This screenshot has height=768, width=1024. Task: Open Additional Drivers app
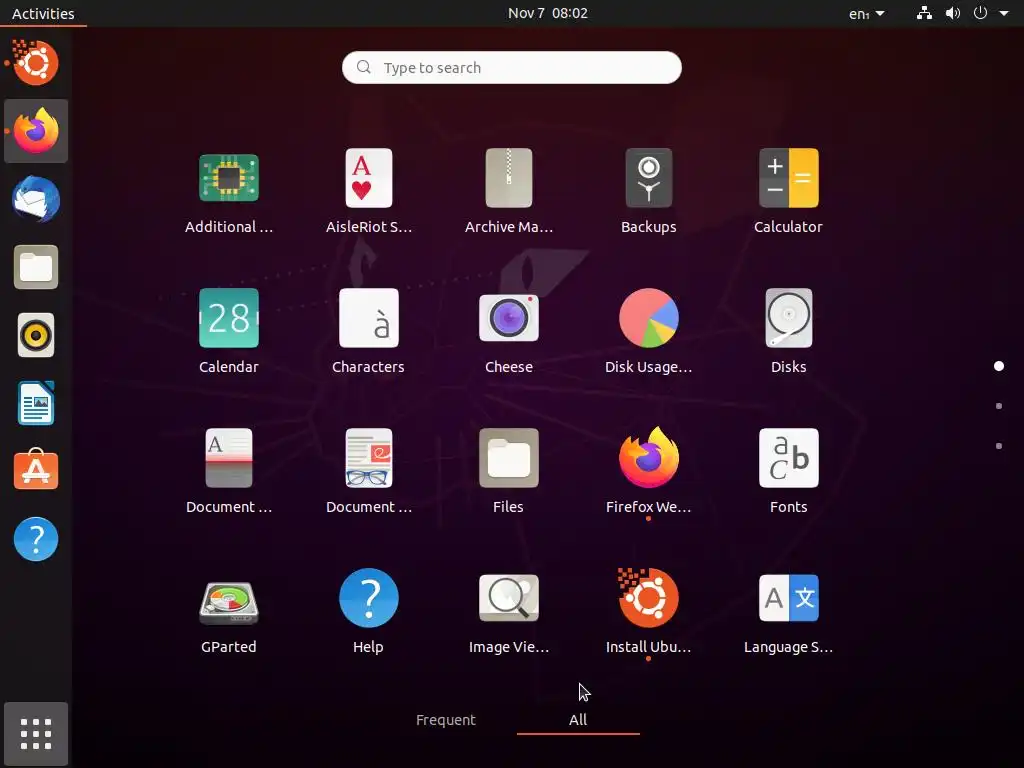(x=229, y=178)
